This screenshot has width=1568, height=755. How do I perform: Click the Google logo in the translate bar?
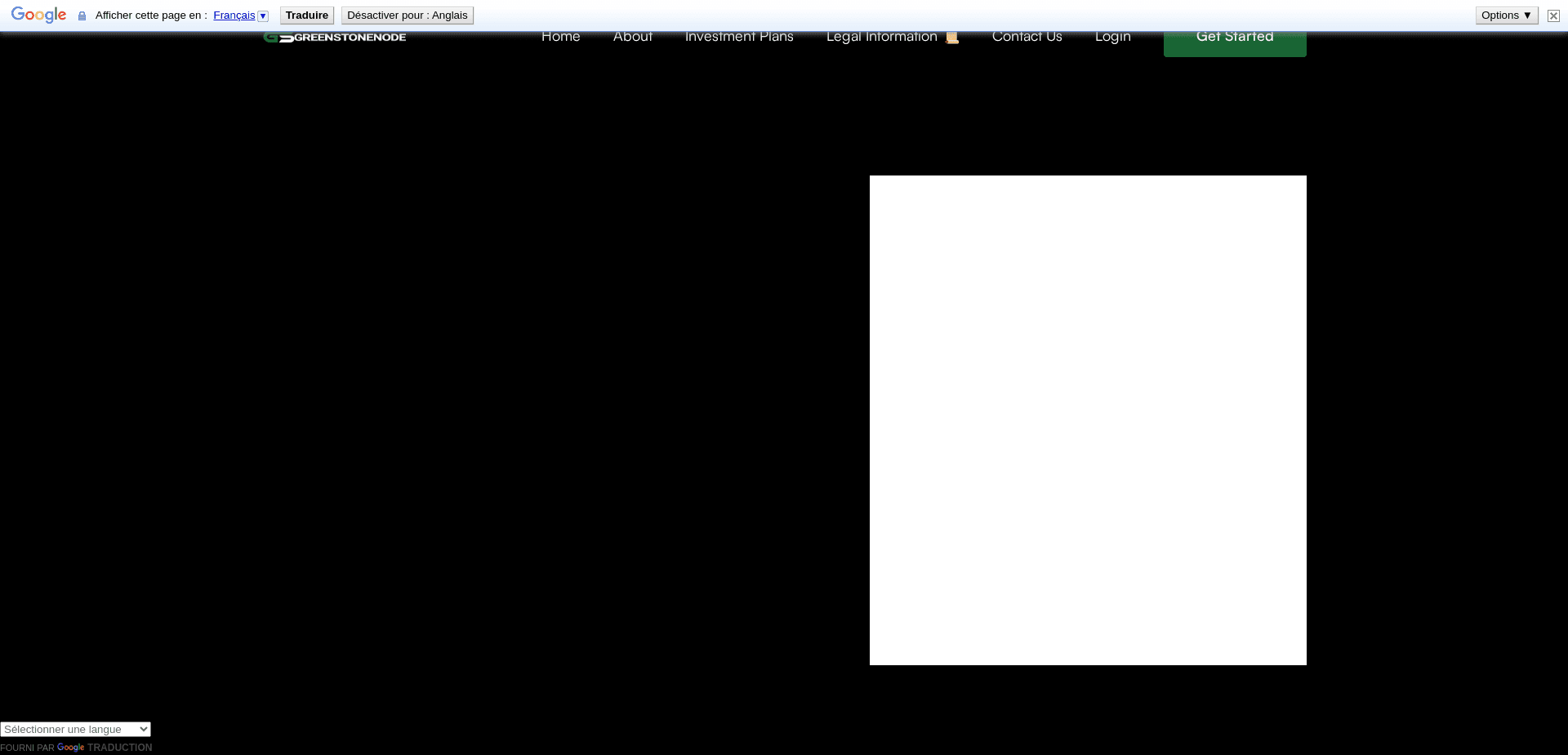[38, 14]
